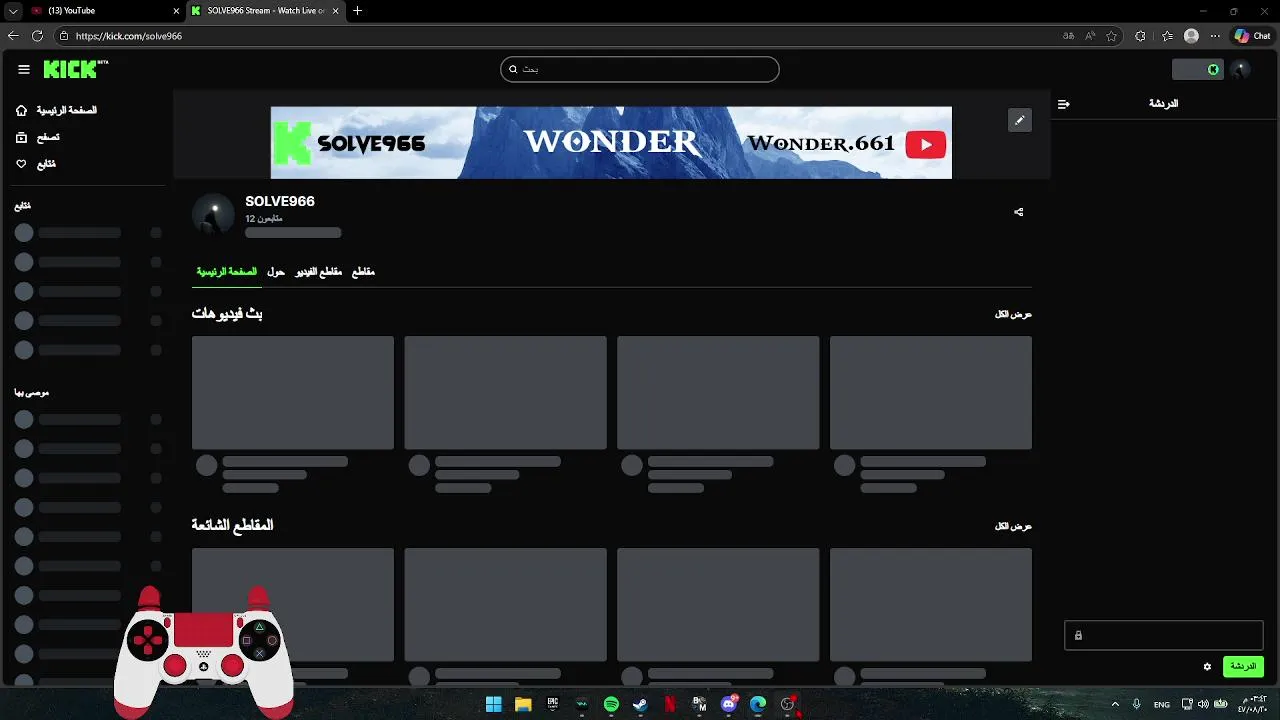Open Steam from taskbar
This screenshot has width=1280, height=720.
pyautogui.click(x=640, y=704)
